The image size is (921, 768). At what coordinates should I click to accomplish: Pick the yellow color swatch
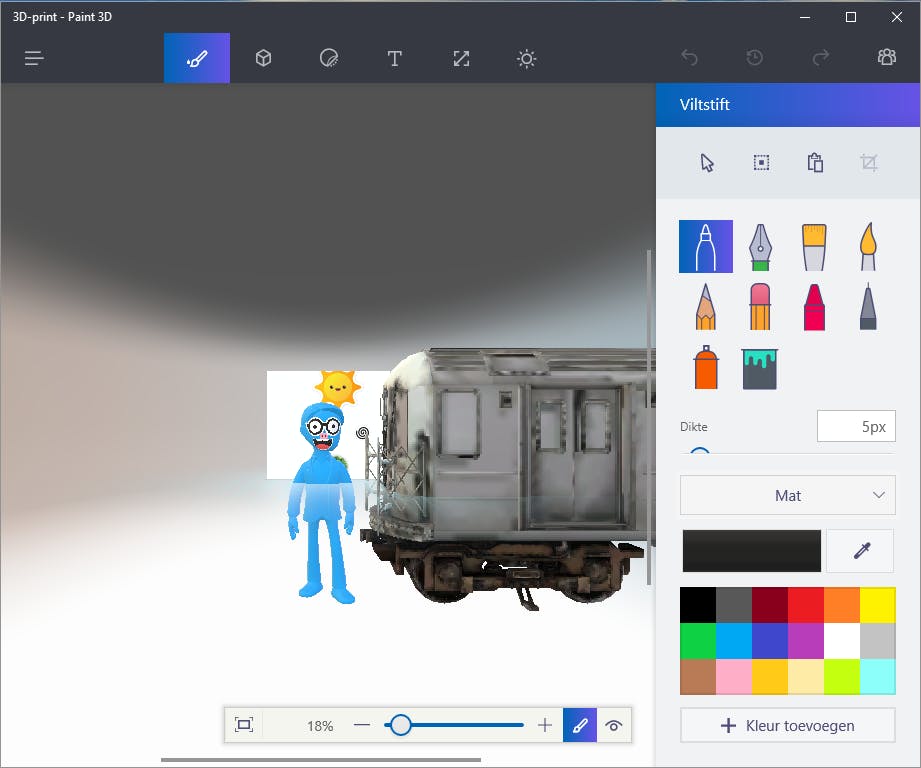tap(877, 605)
